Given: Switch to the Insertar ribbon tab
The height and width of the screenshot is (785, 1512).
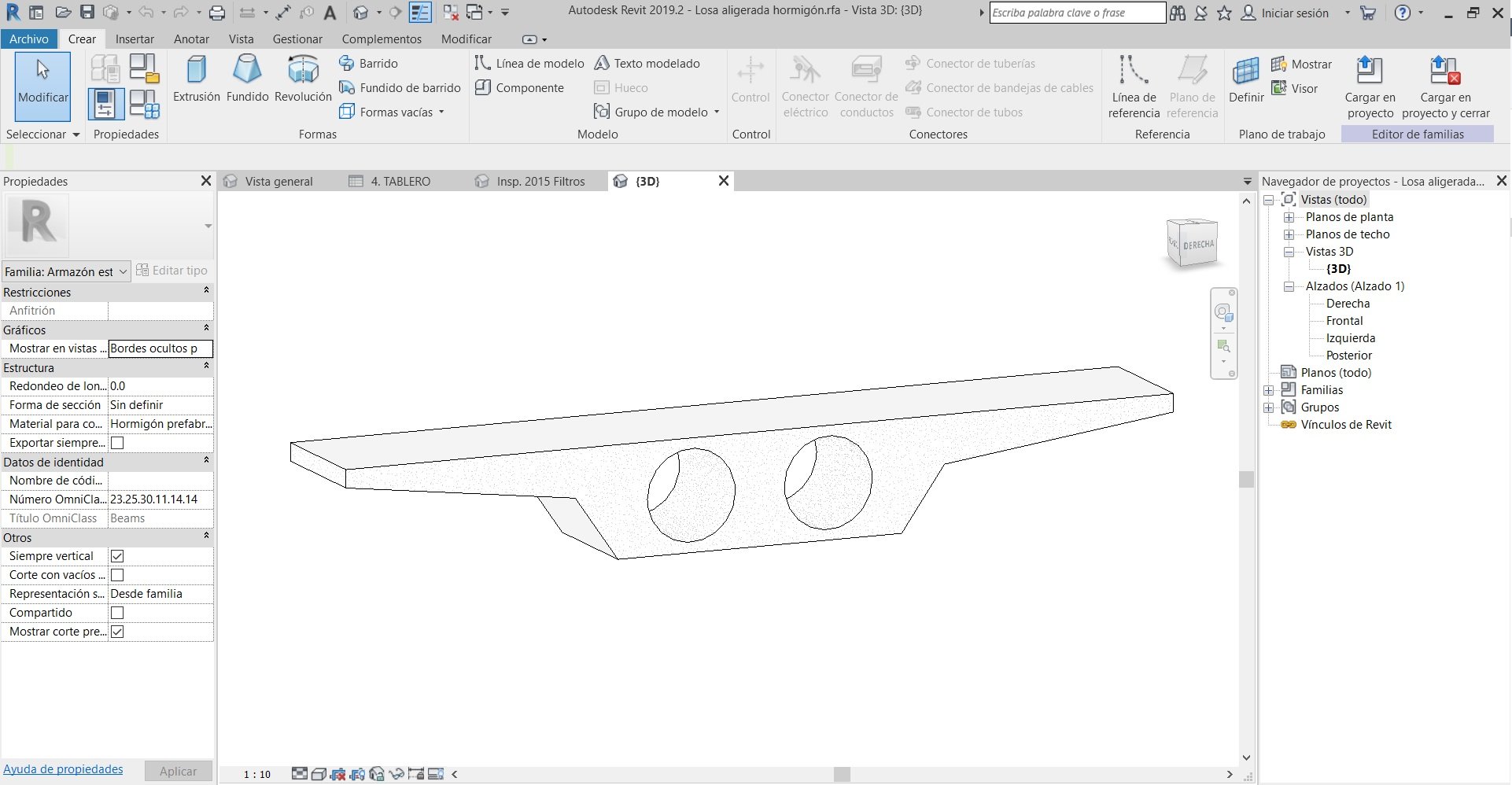Looking at the screenshot, I should (x=135, y=39).
